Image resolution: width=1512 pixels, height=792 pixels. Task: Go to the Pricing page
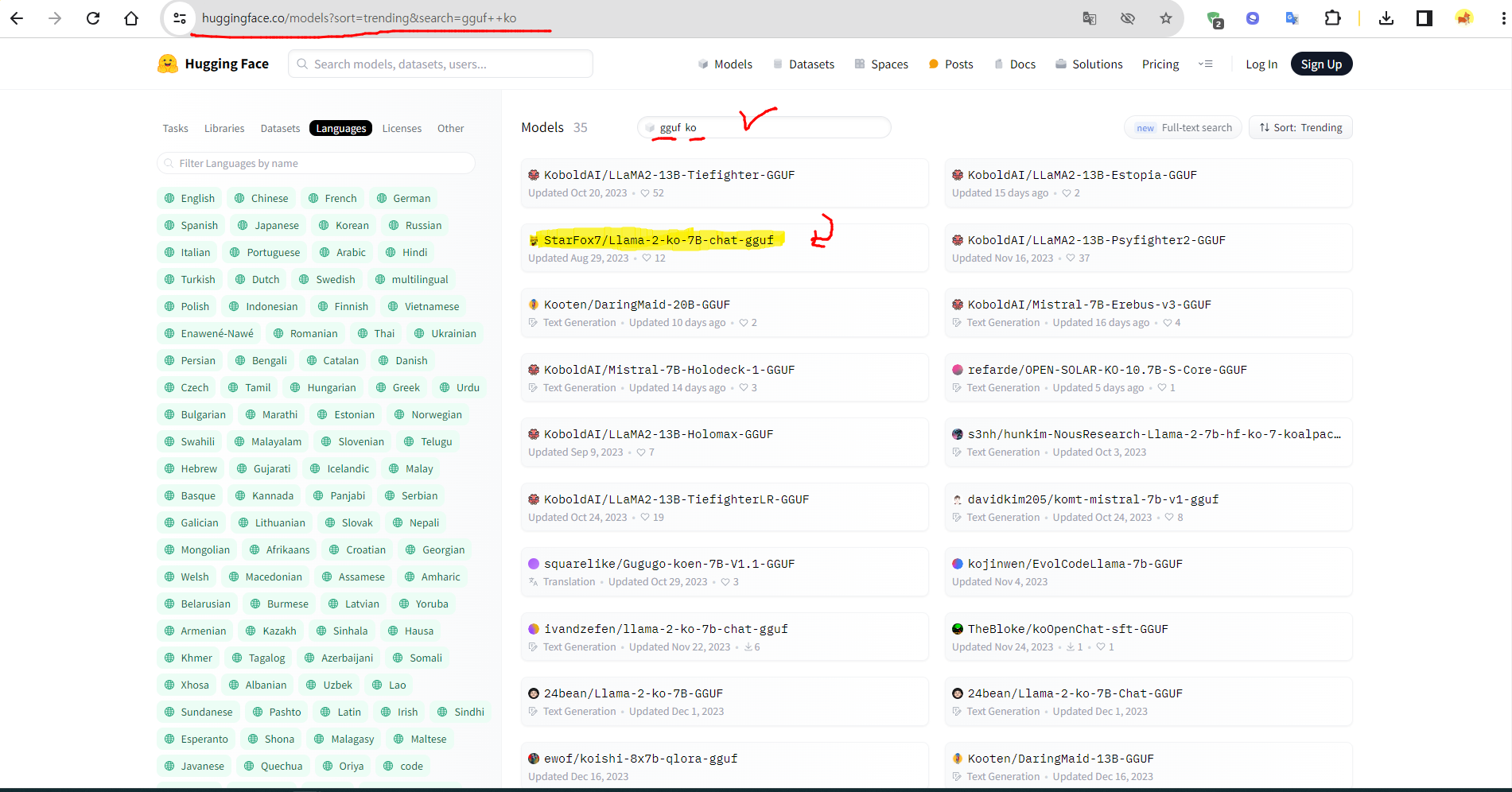(1160, 64)
